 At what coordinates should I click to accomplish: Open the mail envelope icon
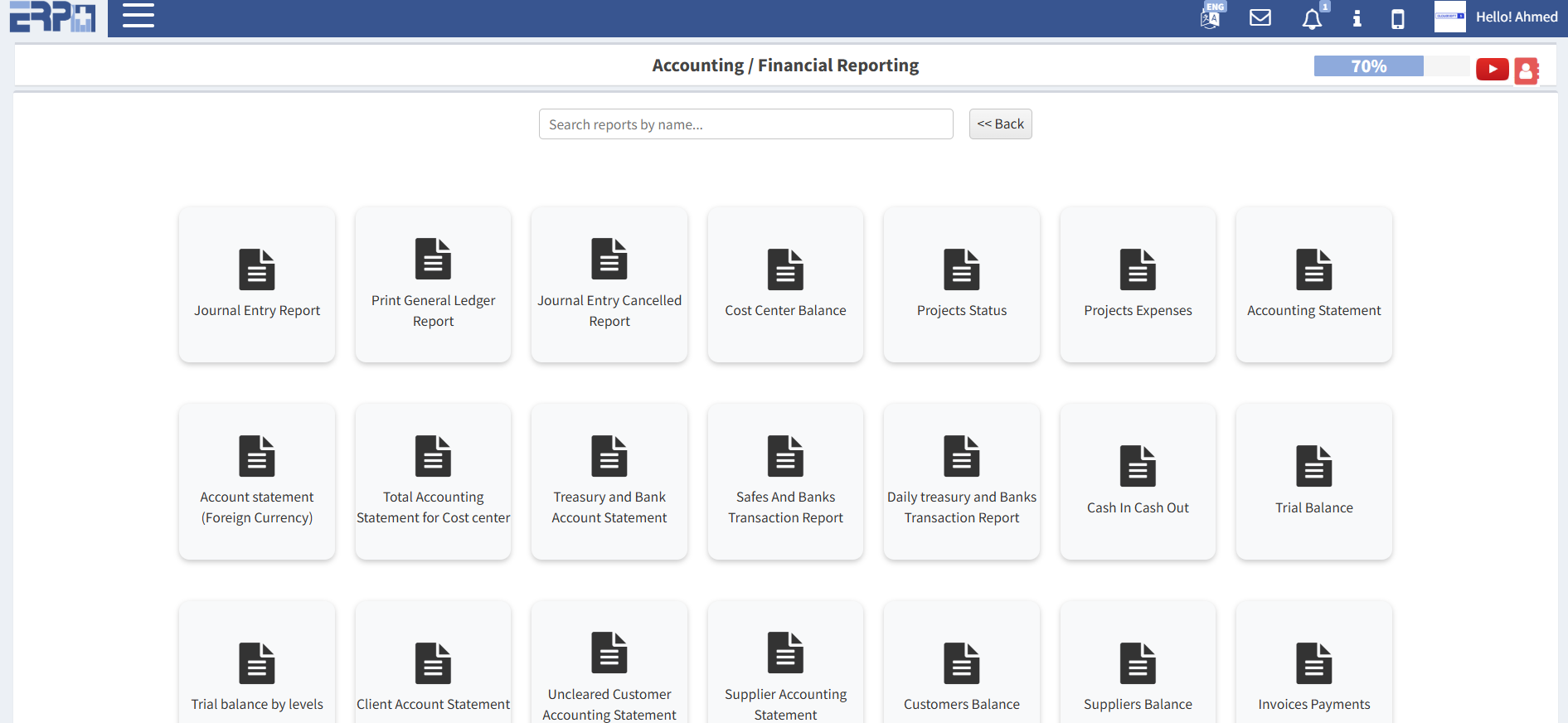pyautogui.click(x=1260, y=17)
